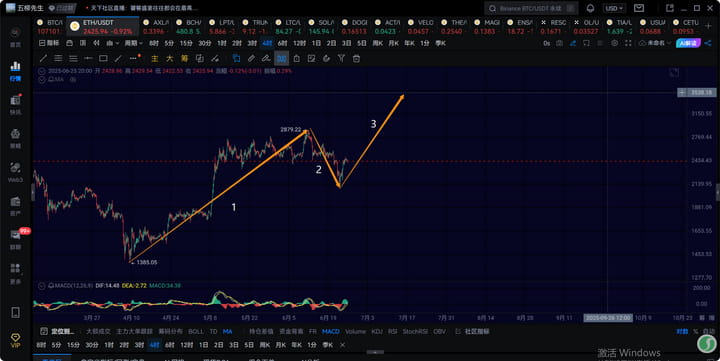
Task: Click the AI解读 button
Action: [688, 43]
